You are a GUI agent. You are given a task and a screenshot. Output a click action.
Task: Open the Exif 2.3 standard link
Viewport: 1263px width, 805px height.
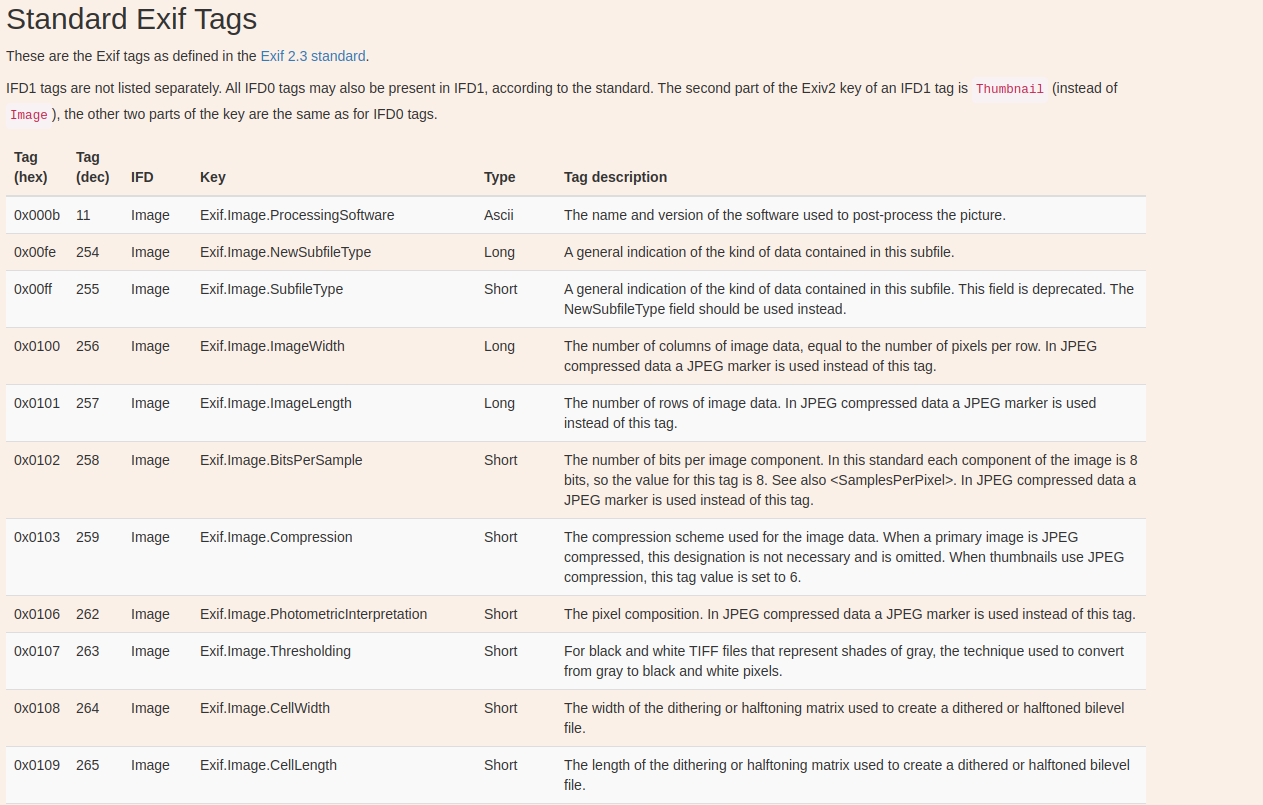point(313,56)
